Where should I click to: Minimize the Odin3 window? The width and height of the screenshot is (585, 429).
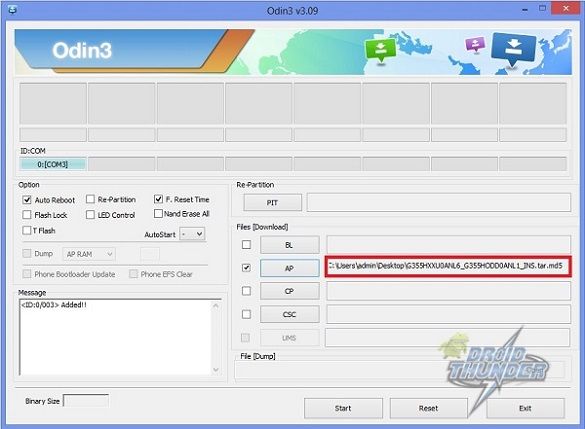(525, 9)
